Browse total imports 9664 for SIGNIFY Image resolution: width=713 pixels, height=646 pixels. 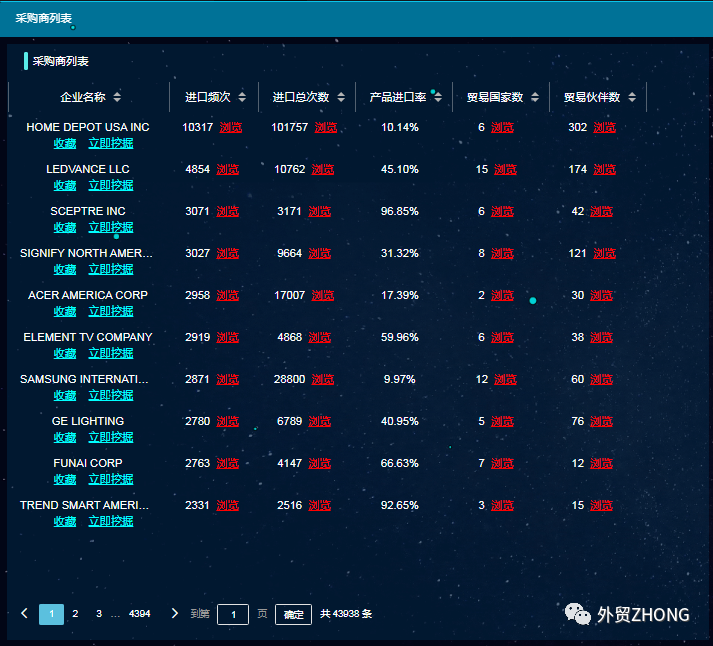pyautogui.click(x=320, y=253)
